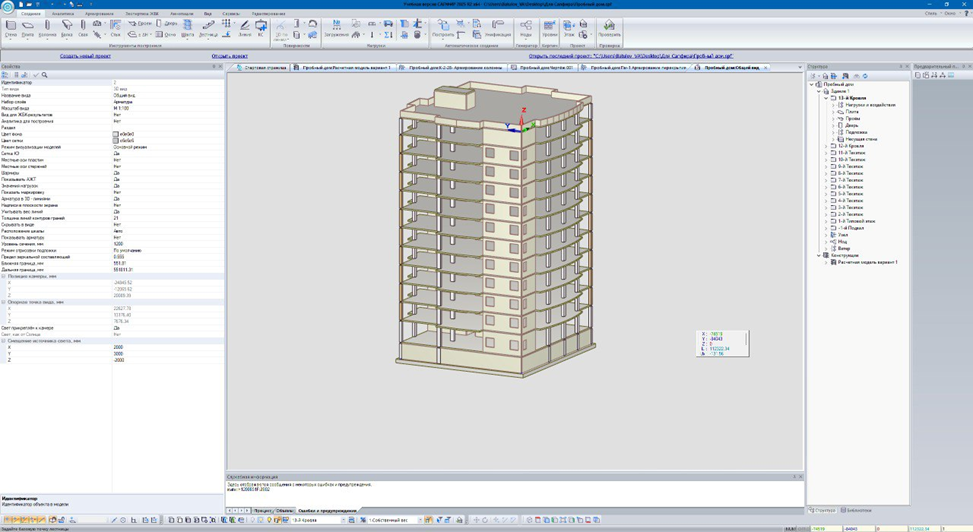Open the Вид ribbon tab
The image size is (973, 532).
point(208,13)
